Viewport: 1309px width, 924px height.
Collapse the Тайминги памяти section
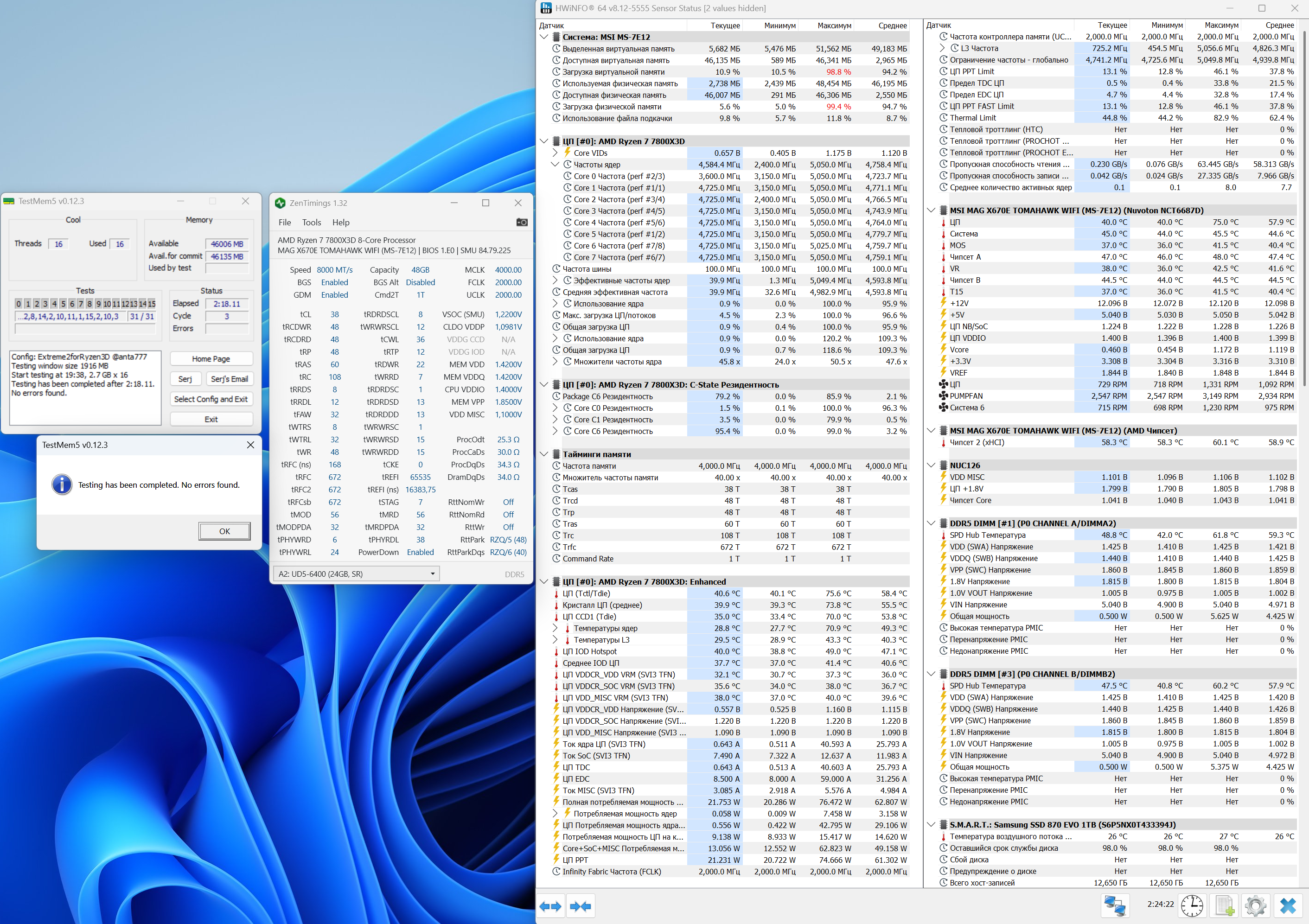[544, 454]
